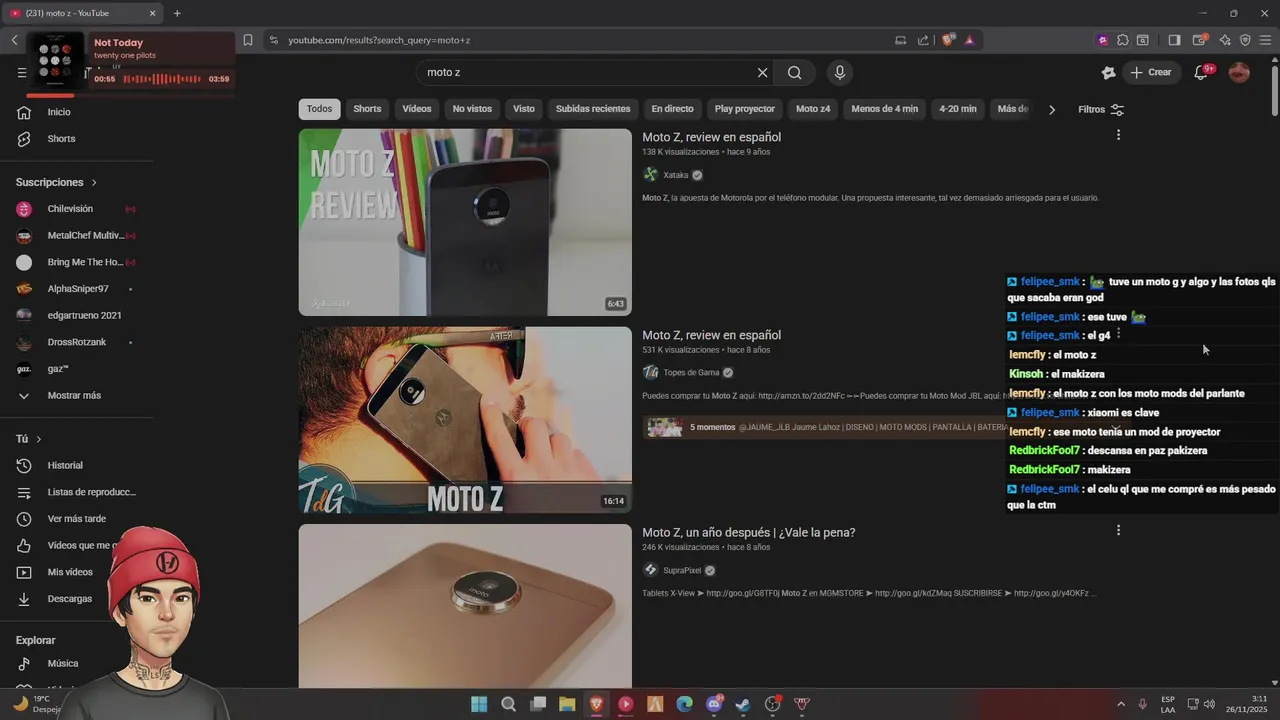Image resolution: width=1280 pixels, height=720 pixels.
Task: Open the DrossRotzank subscription
Action: (75, 342)
